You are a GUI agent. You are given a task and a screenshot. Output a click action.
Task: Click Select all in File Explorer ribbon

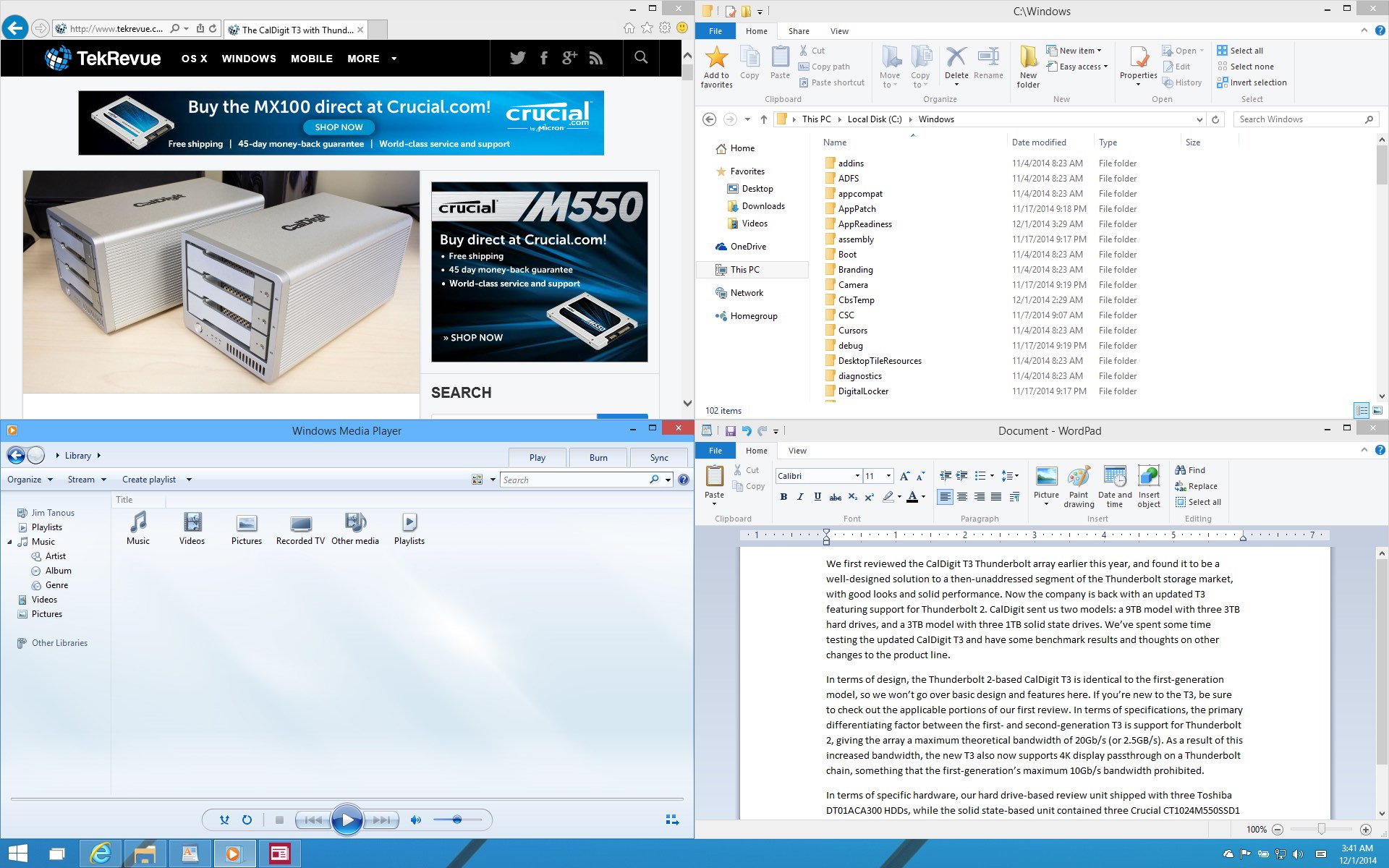[x=1240, y=51]
